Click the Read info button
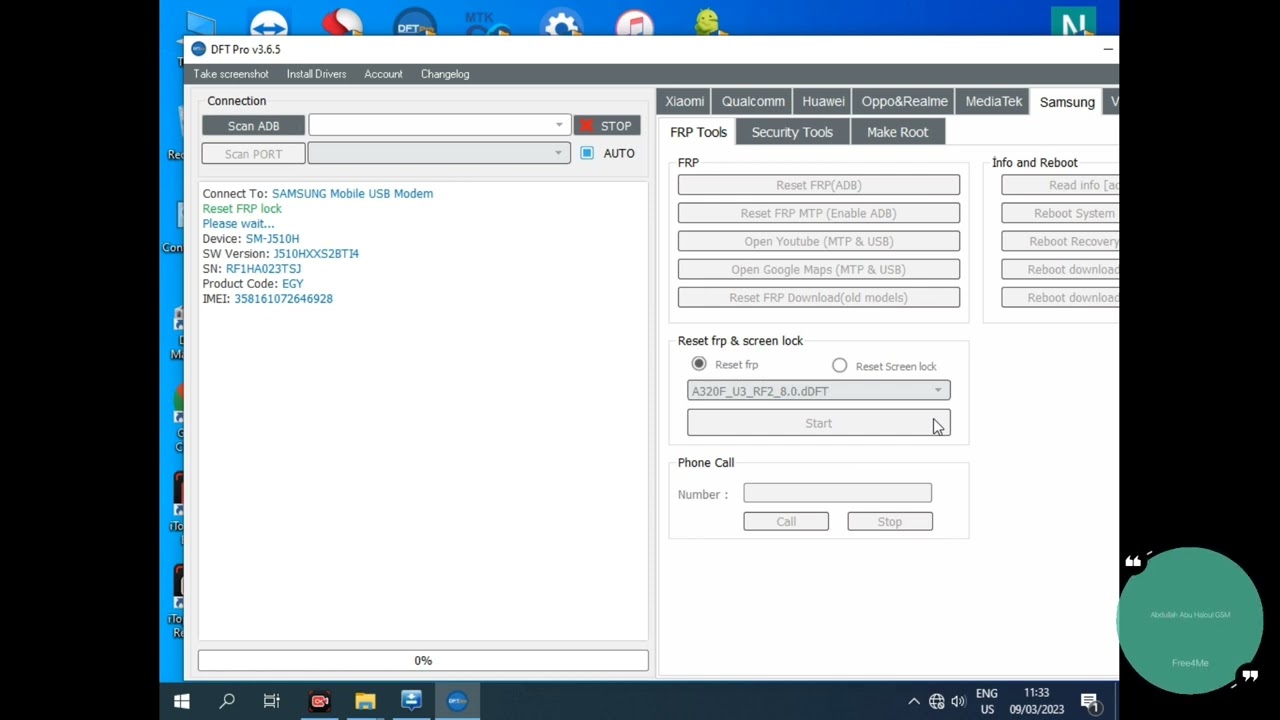 [x=1060, y=185]
